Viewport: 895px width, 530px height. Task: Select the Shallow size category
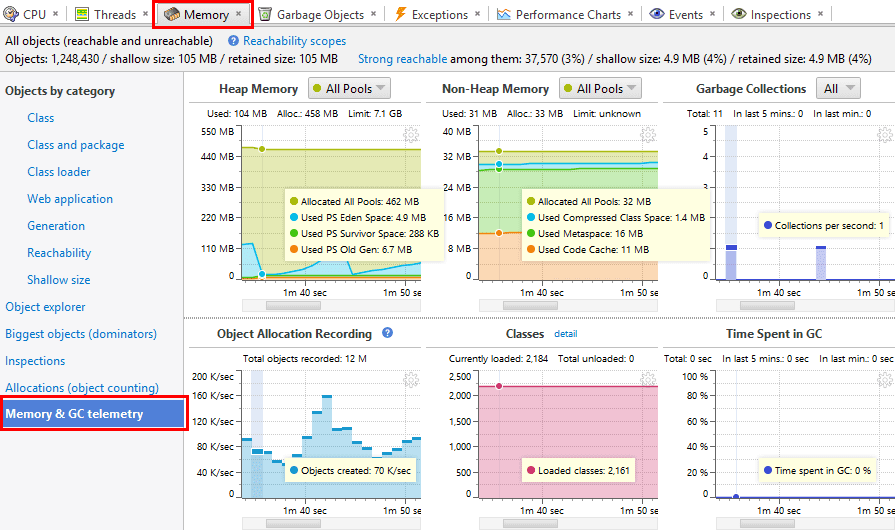tap(59, 280)
